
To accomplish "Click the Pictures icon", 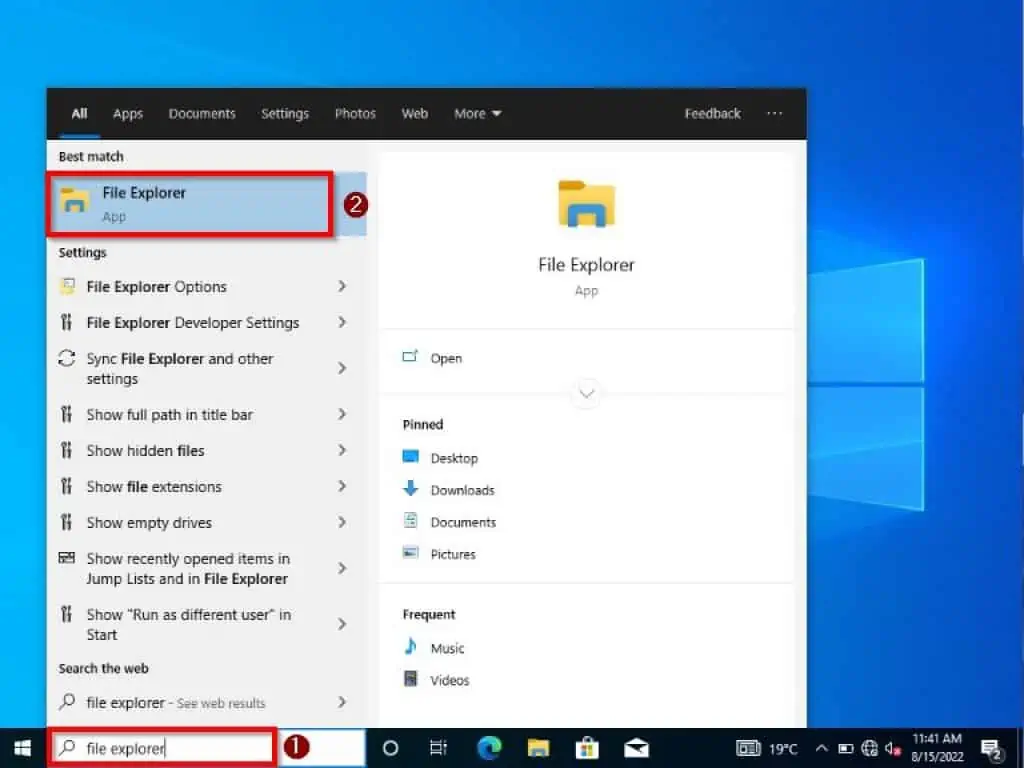I will click(x=411, y=552).
